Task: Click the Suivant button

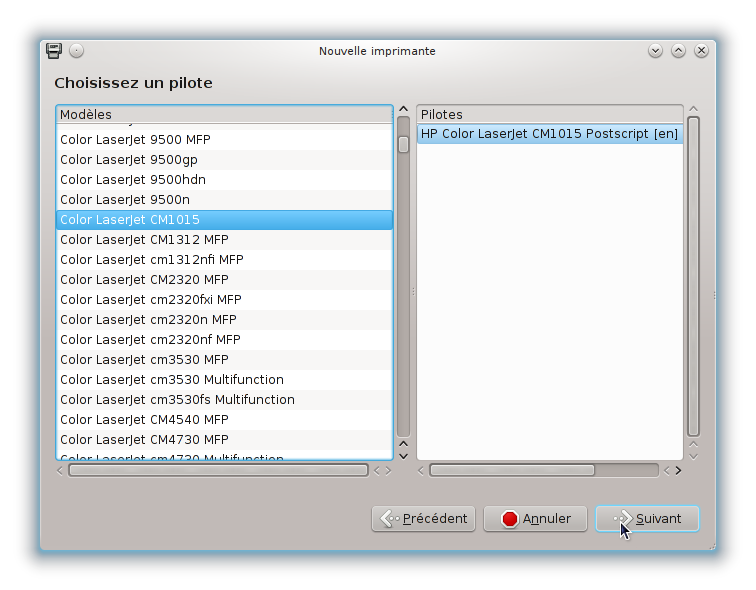Action: 647,519
